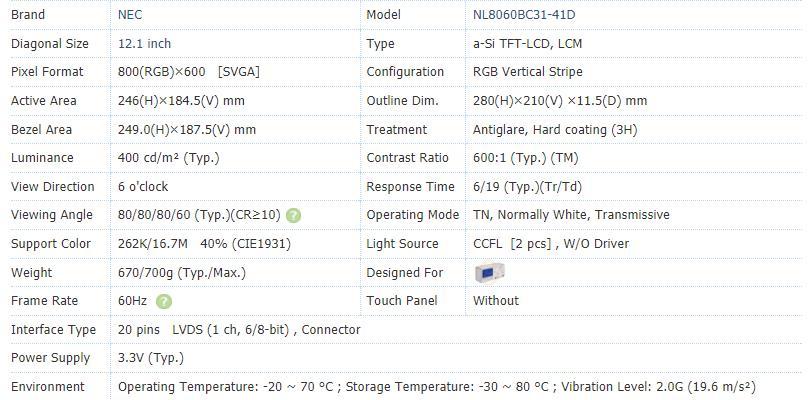
Task: Select the NEC brand value
Action: point(130,14)
